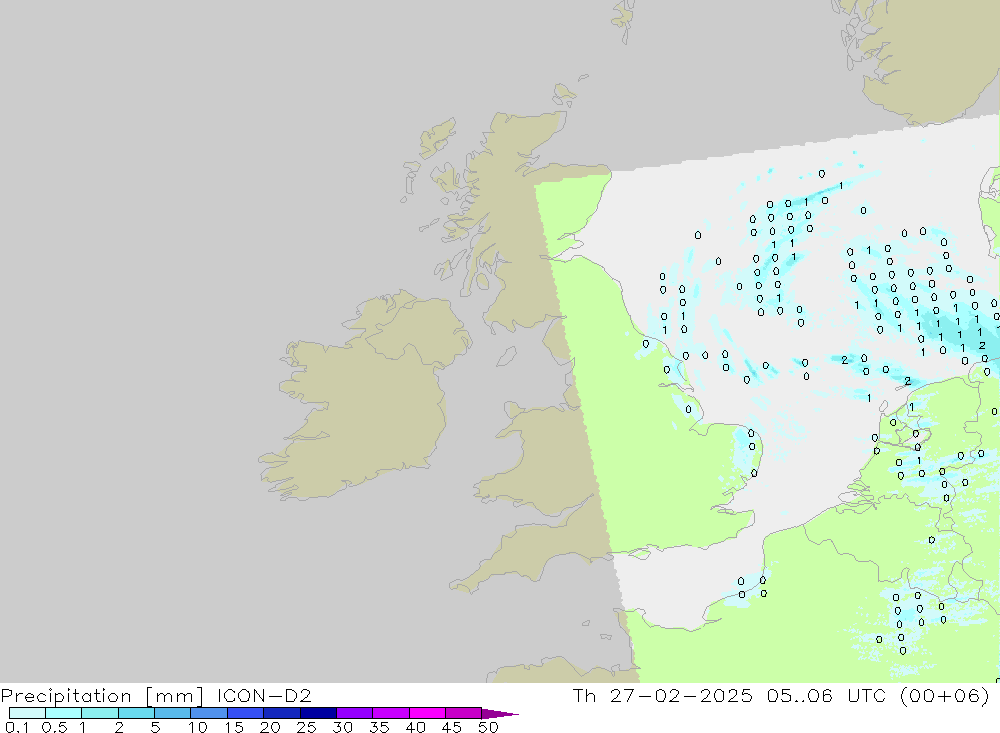Image resolution: width=1000 pixels, height=733 pixels.
Task: Click the legend swatch between 0.1 and 0.5
Action: 27,713
